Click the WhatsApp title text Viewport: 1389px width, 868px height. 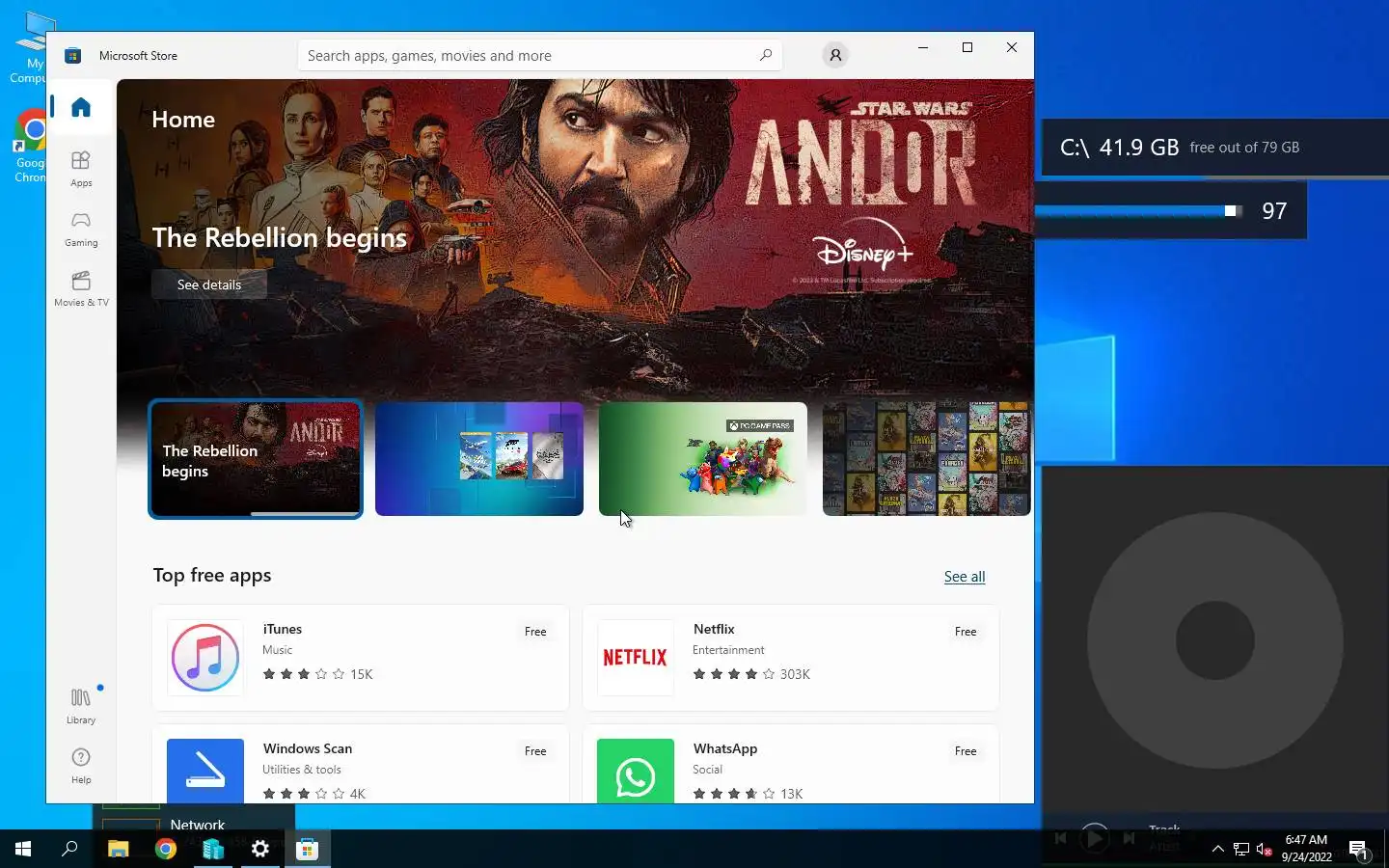[725, 748]
